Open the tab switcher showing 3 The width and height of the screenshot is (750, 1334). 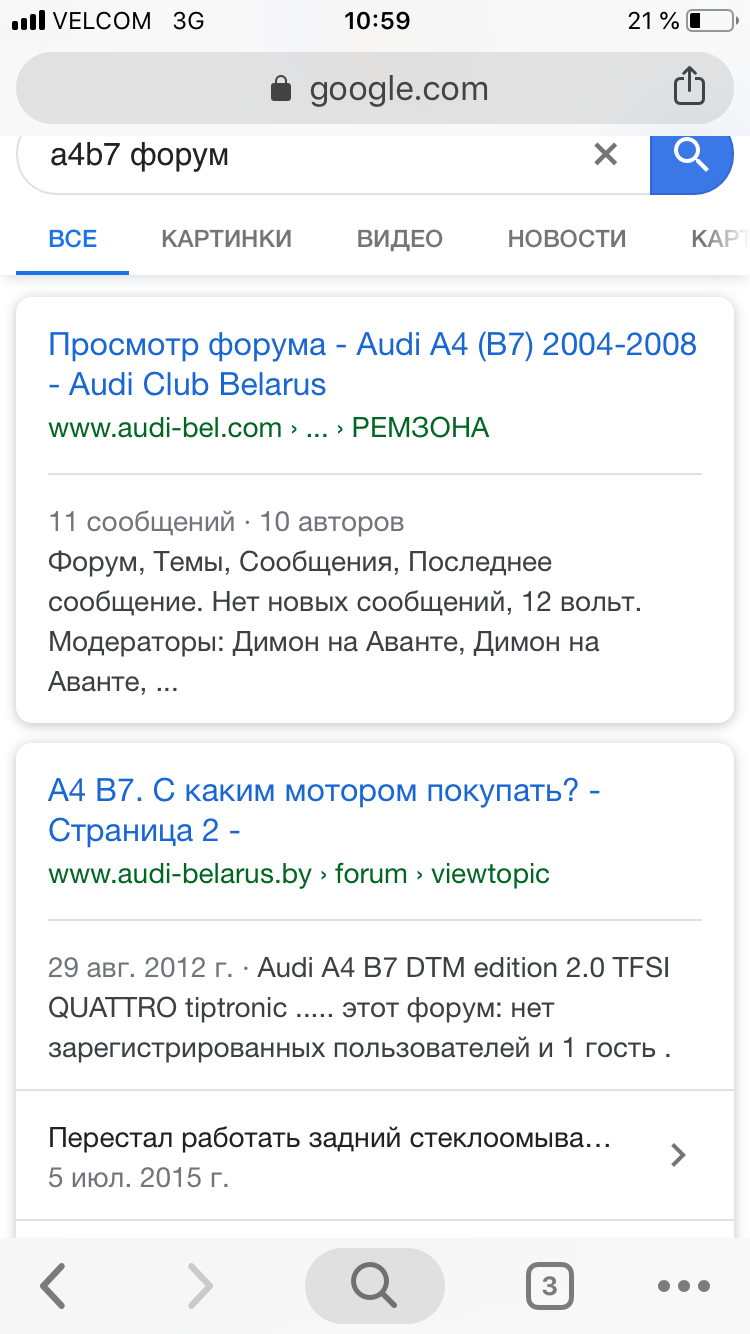tap(549, 1286)
